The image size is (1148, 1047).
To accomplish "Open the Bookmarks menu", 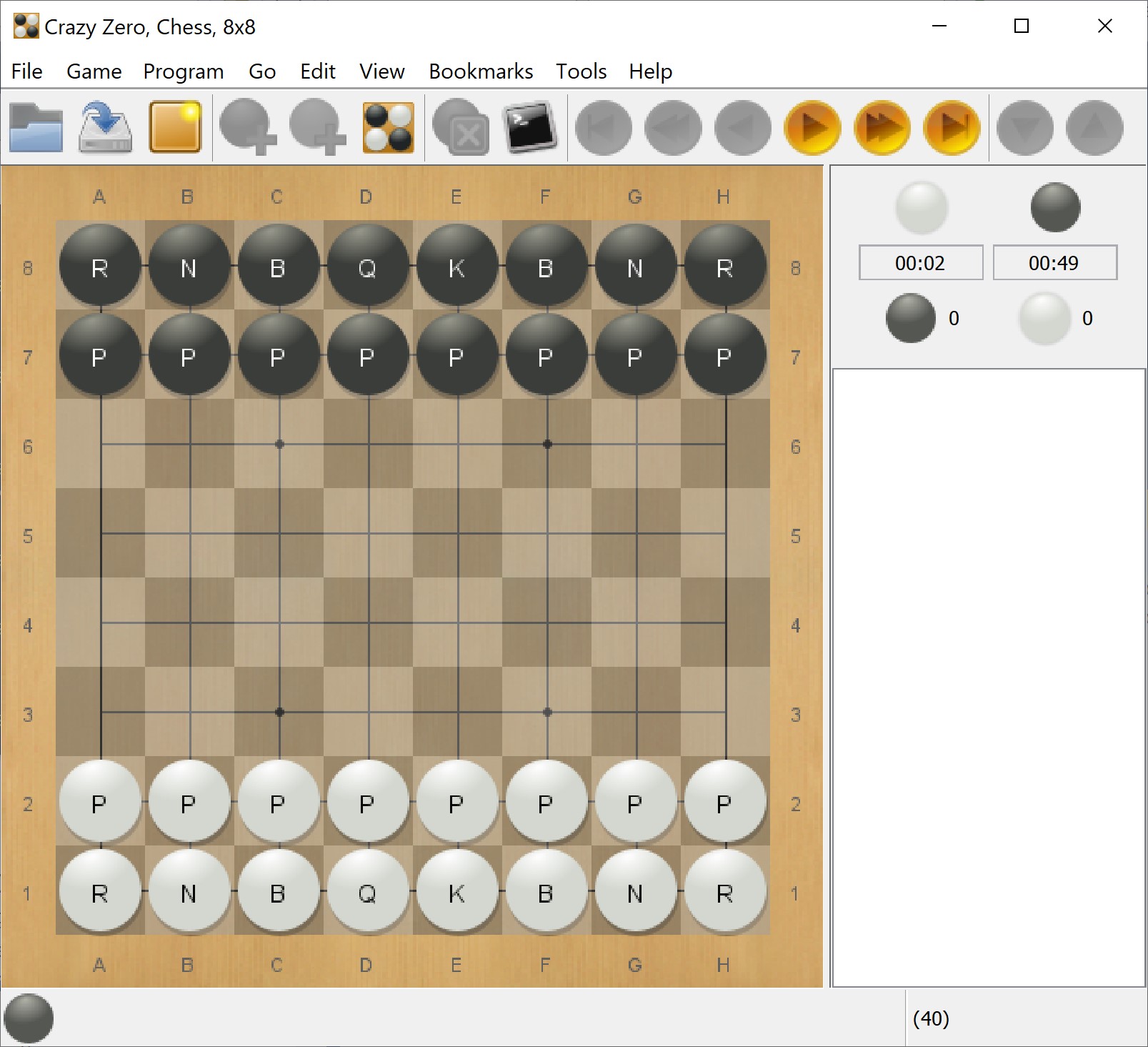I will coord(481,71).
